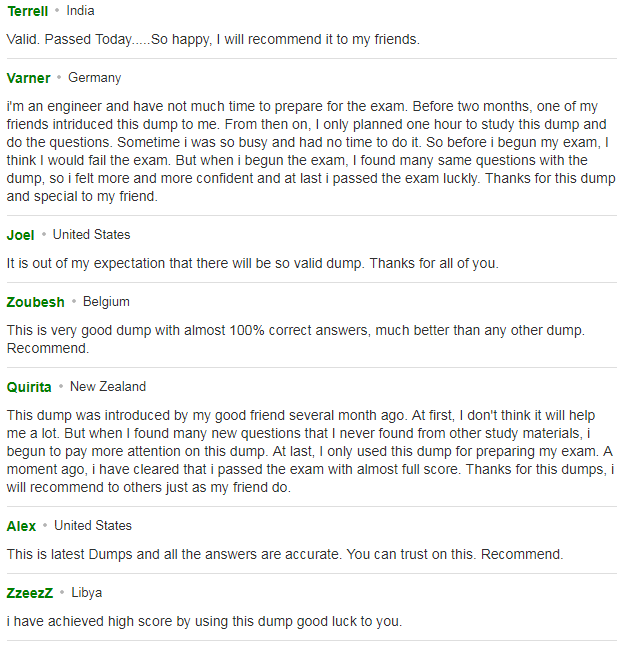Click reviewer name Joel
The height and width of the screenshot is (645, 623).
click(x=21, y=235)
